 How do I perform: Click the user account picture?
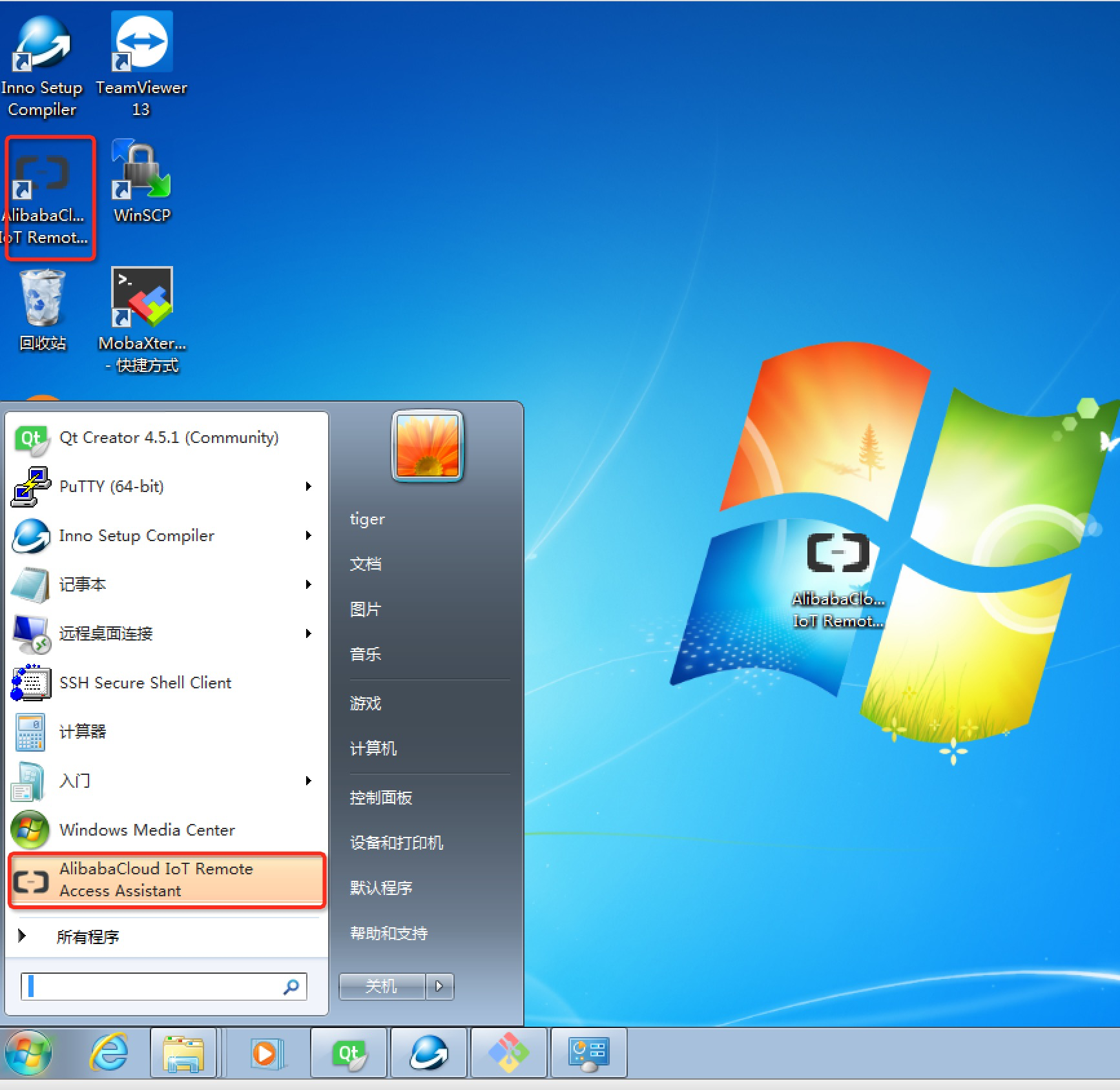click(x=428, y=446)
